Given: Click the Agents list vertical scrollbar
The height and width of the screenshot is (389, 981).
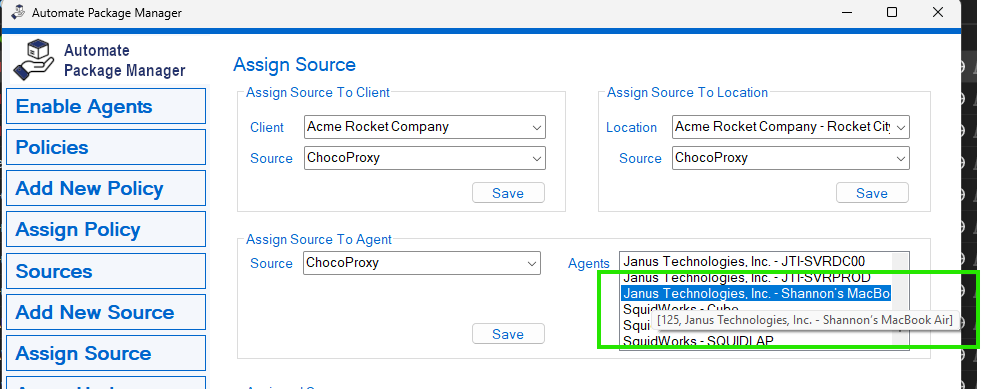Looking at the screenshot, I should (x=900, y=301).
